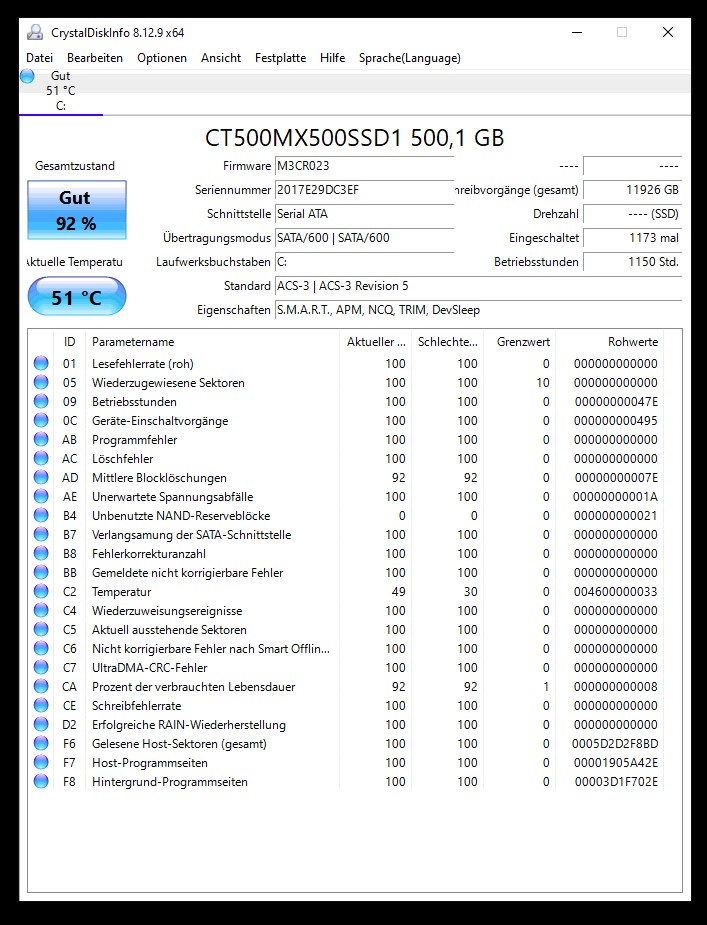Click the status icon for Gemeldete nicht korrigierbare Fehler
The height and width of the screenshot is (925, 707).
tap(41, 572)
